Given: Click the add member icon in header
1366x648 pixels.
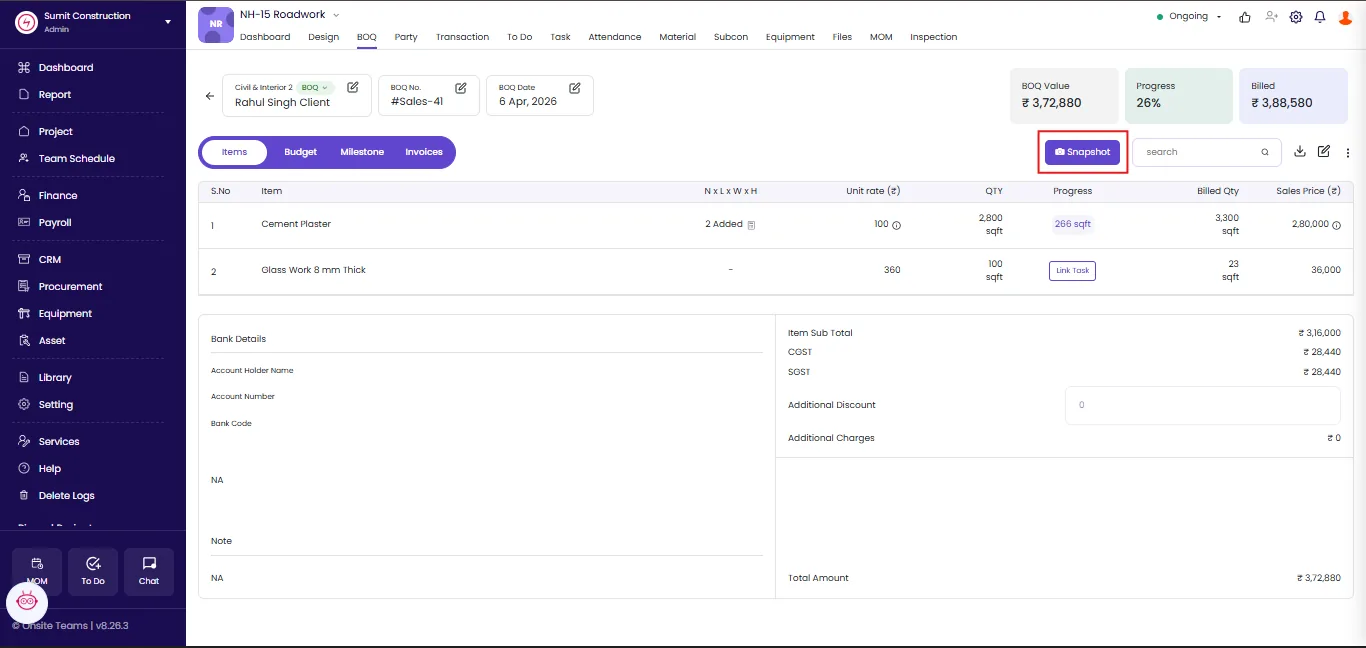Looking at the screenshot, I should (1271, 17).
